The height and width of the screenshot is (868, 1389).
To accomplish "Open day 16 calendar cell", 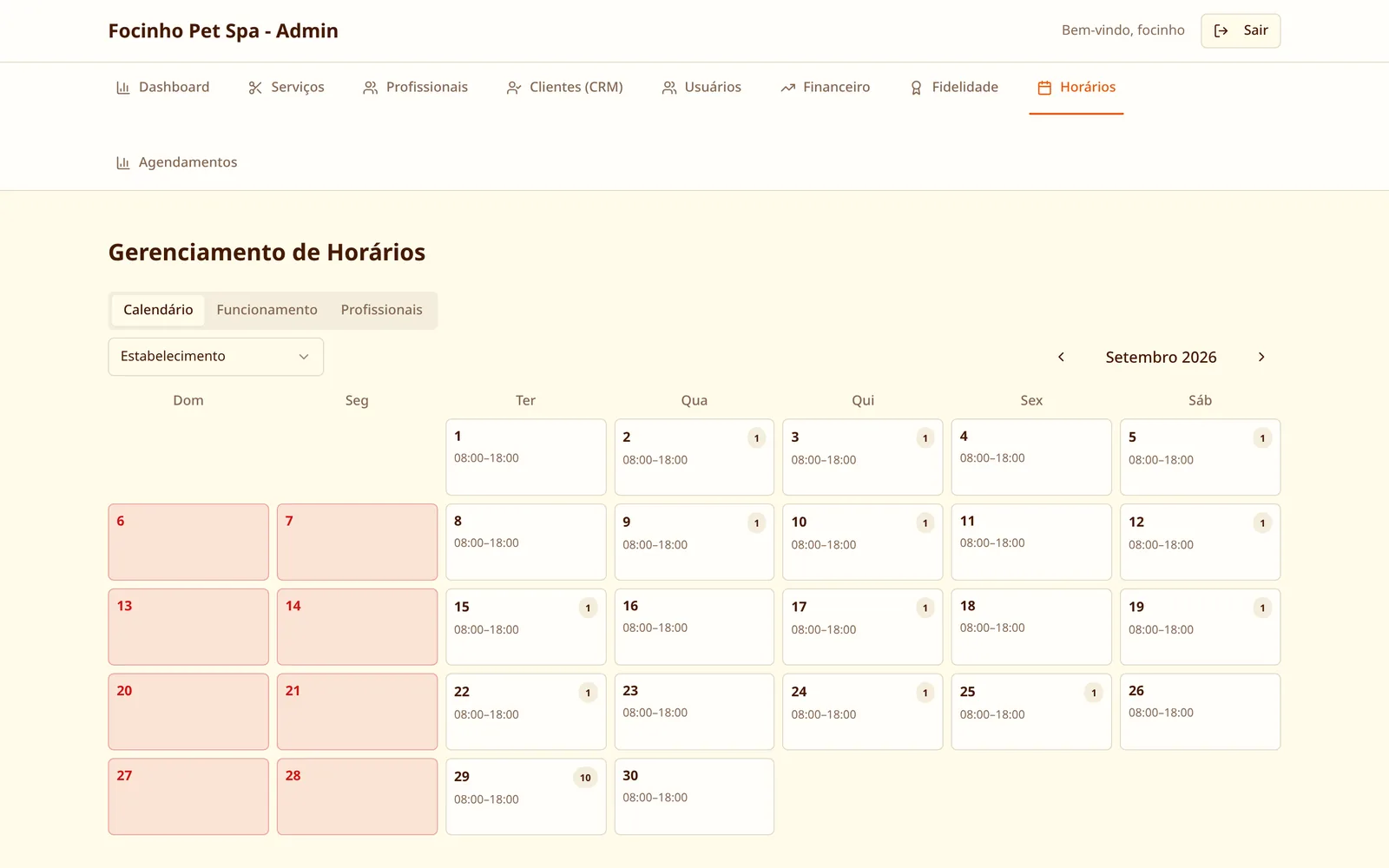I will pyautogui.click(x=694, y=627).
